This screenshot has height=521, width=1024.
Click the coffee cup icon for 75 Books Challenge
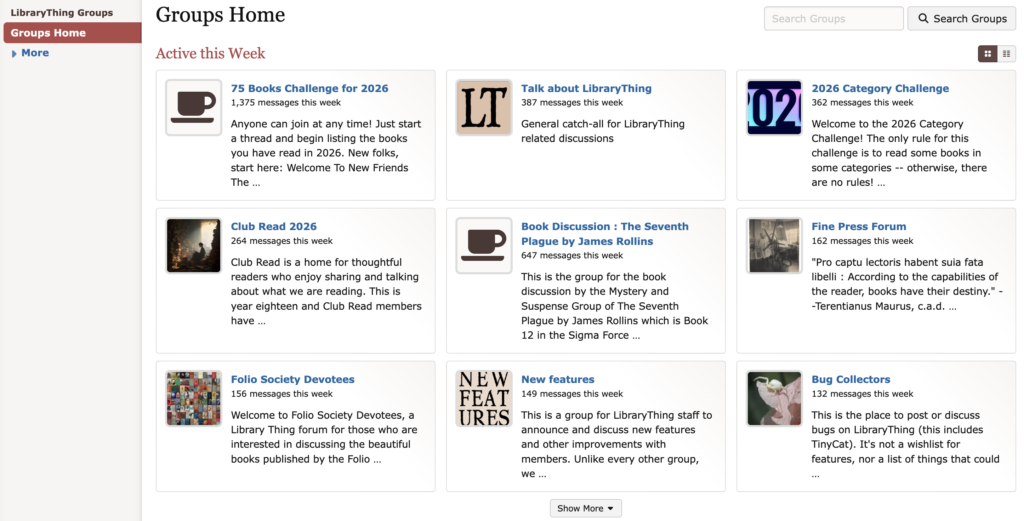point(193,107)
